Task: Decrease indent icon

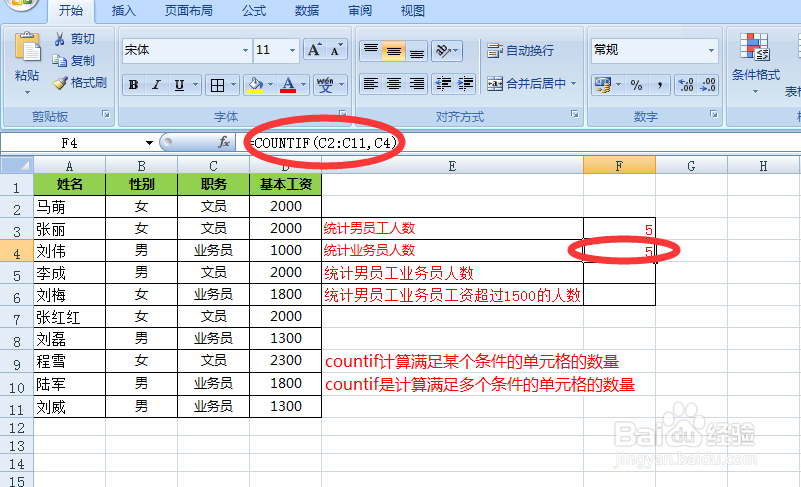Action: pos(443,84)
